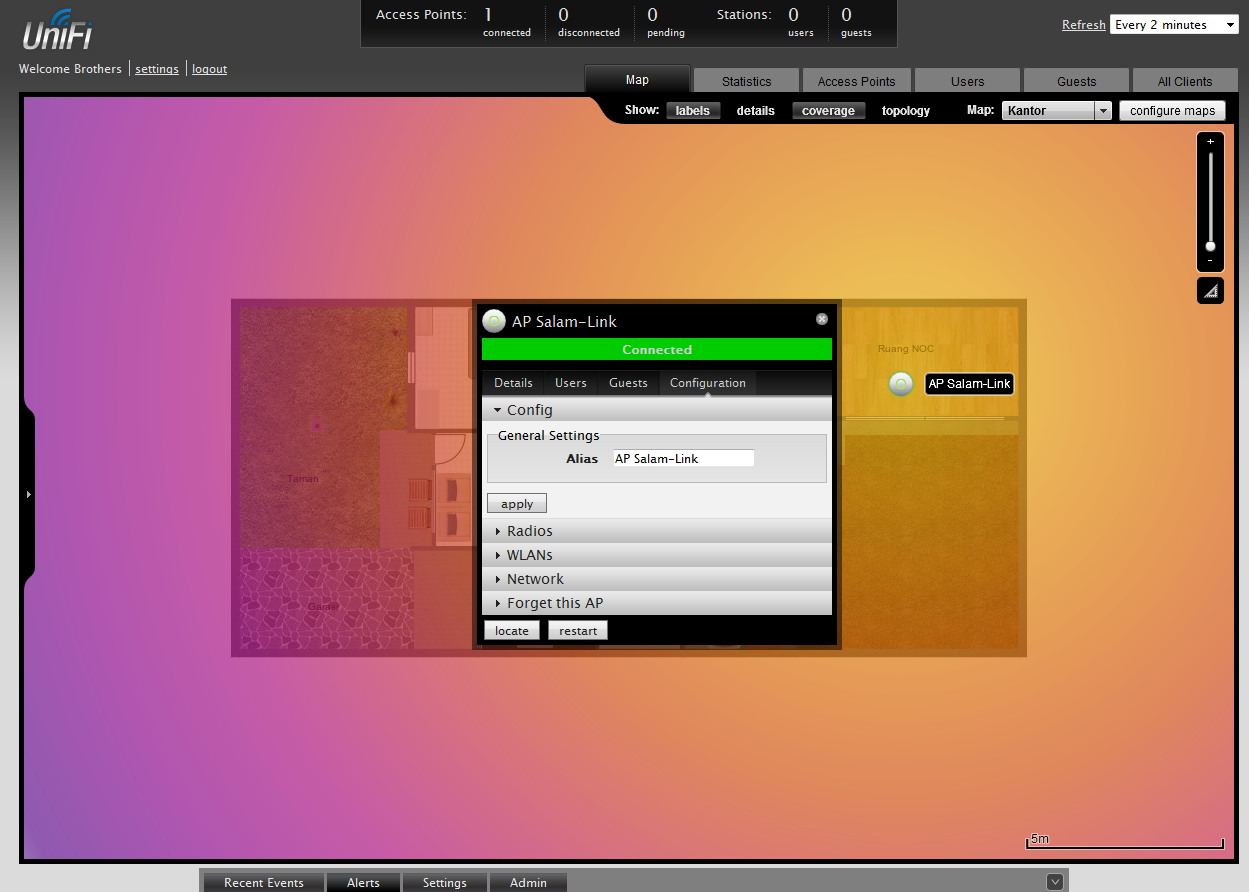Click the logout link
Viewport: 1249px width, 892px height.
point(210,69)
